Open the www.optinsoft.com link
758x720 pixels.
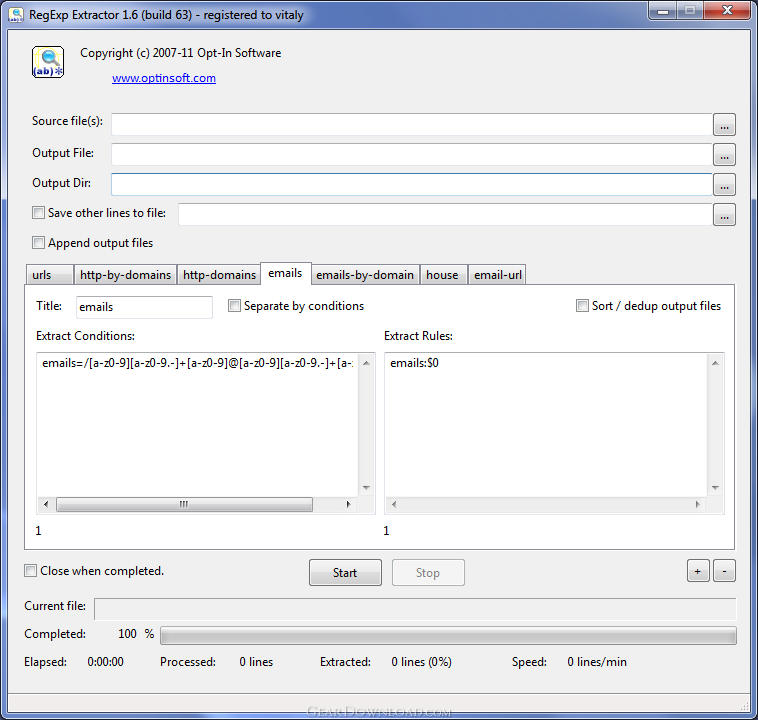163,78
